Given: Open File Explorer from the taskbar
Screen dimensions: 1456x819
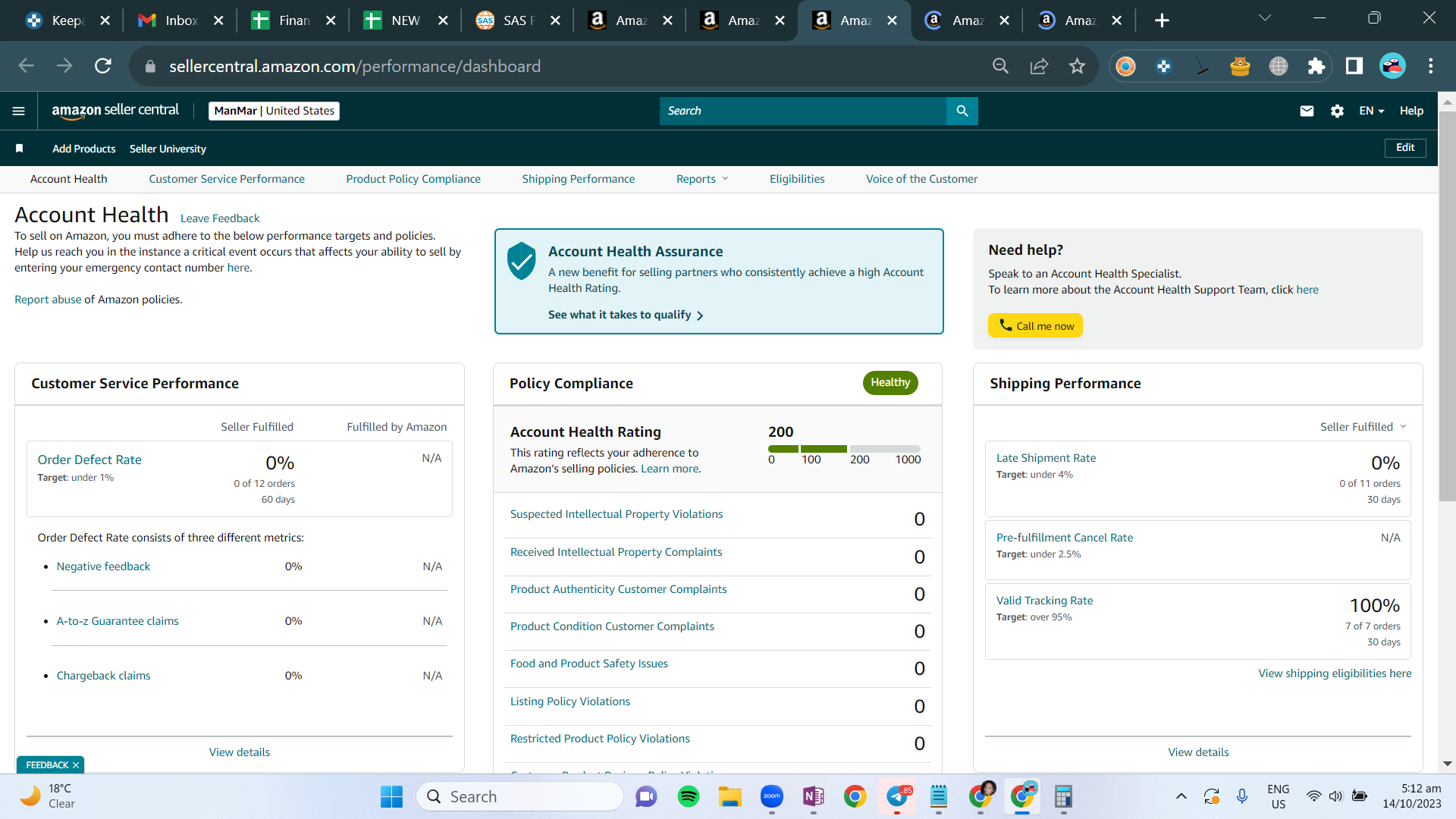Looking at the screenshot, I should tap(730, 796).
